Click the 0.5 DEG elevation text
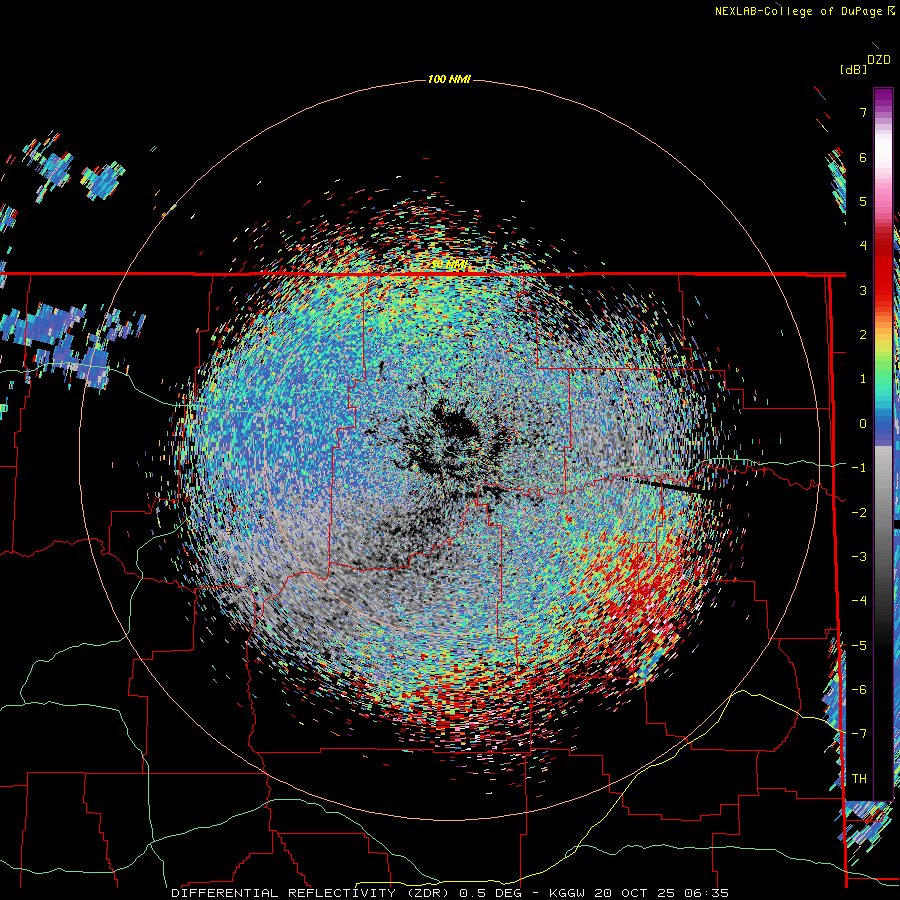This screenshot has height=900, width=900. pos(491,893)
